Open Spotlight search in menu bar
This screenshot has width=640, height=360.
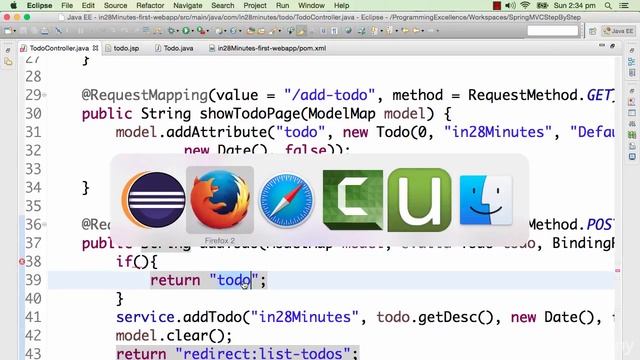pos(608,6)
